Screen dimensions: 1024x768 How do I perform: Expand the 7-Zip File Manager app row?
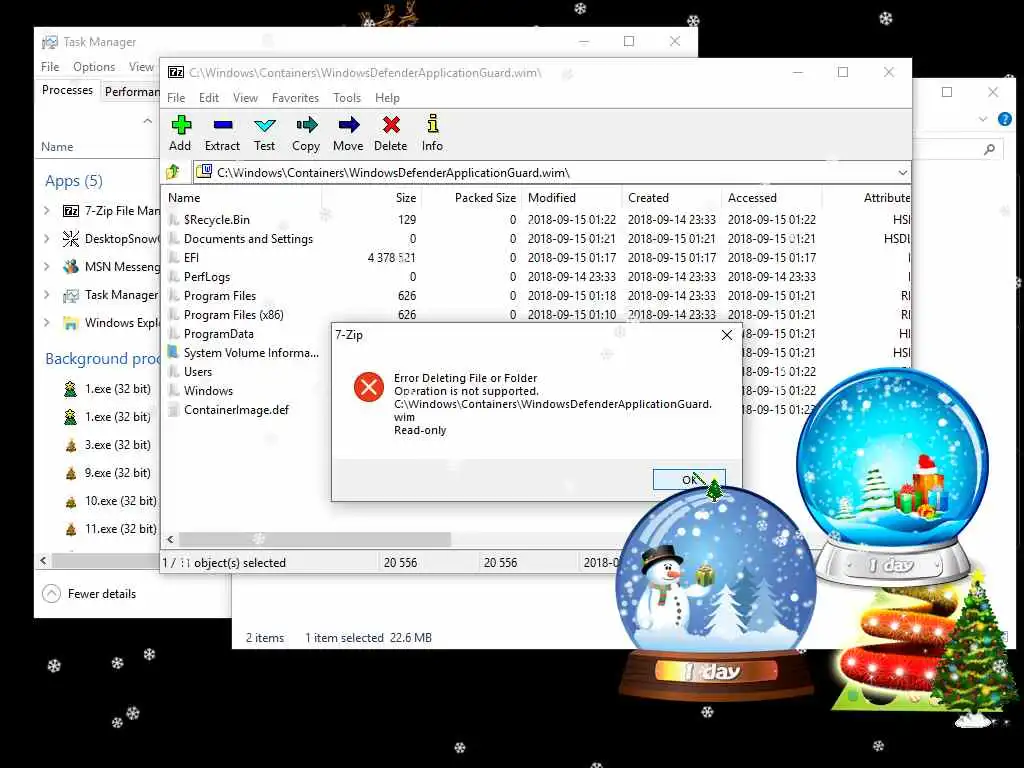[x=46, y=210]
